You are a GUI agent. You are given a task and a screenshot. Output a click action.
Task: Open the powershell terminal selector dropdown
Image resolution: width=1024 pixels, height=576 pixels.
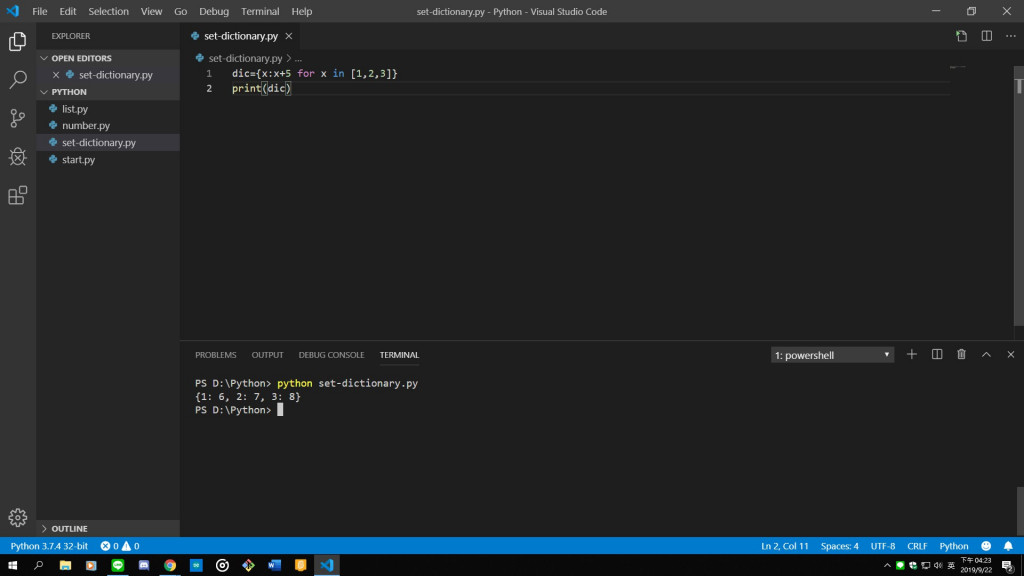pyautogui.click(x=832, y=355)
